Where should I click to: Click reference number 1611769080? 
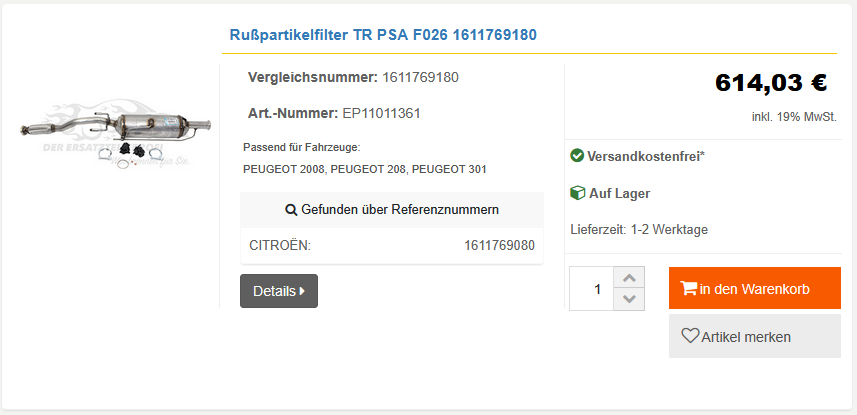click(500, 246)
